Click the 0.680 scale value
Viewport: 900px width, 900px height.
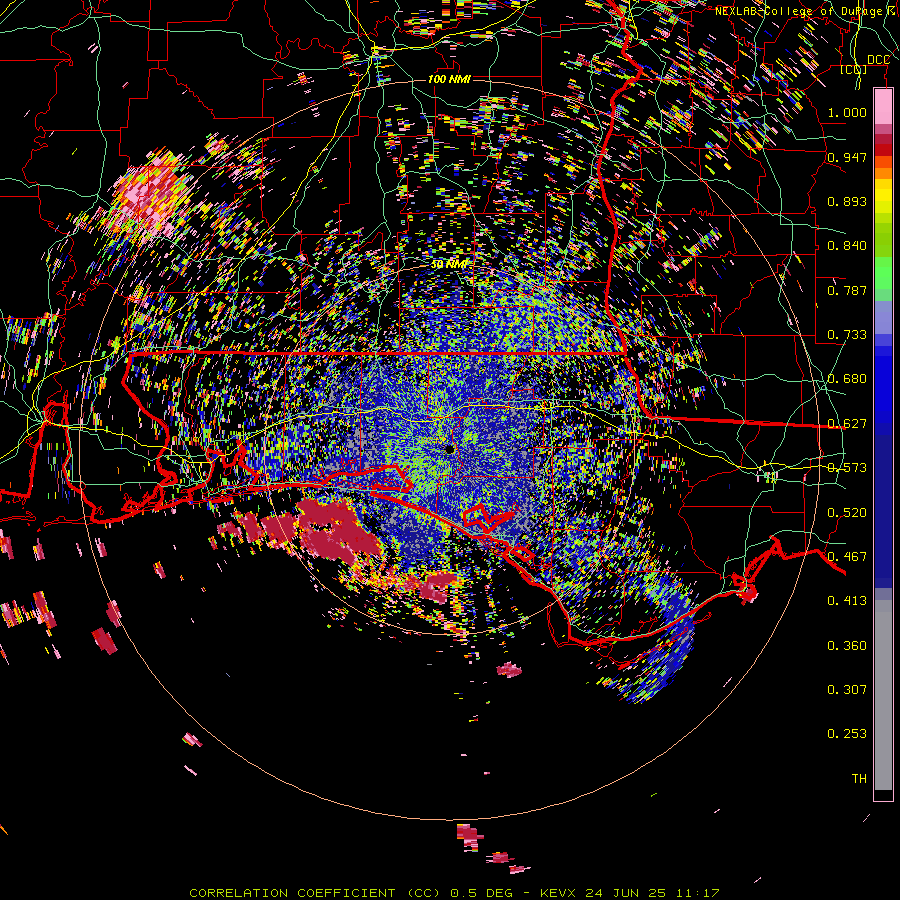(847, 379)
